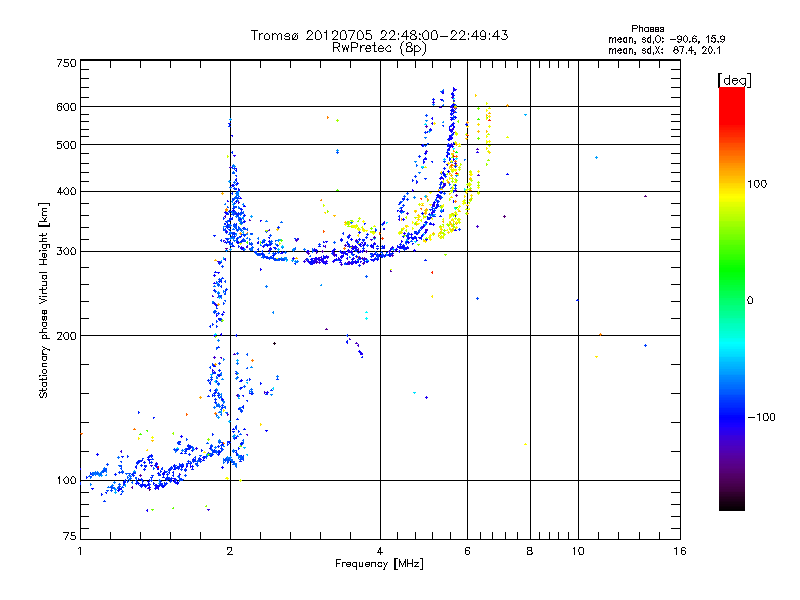The width and height of the screenshot is (800, 600).
Task: Click the y-axis '100' tick label
Action: click(66, 481)
